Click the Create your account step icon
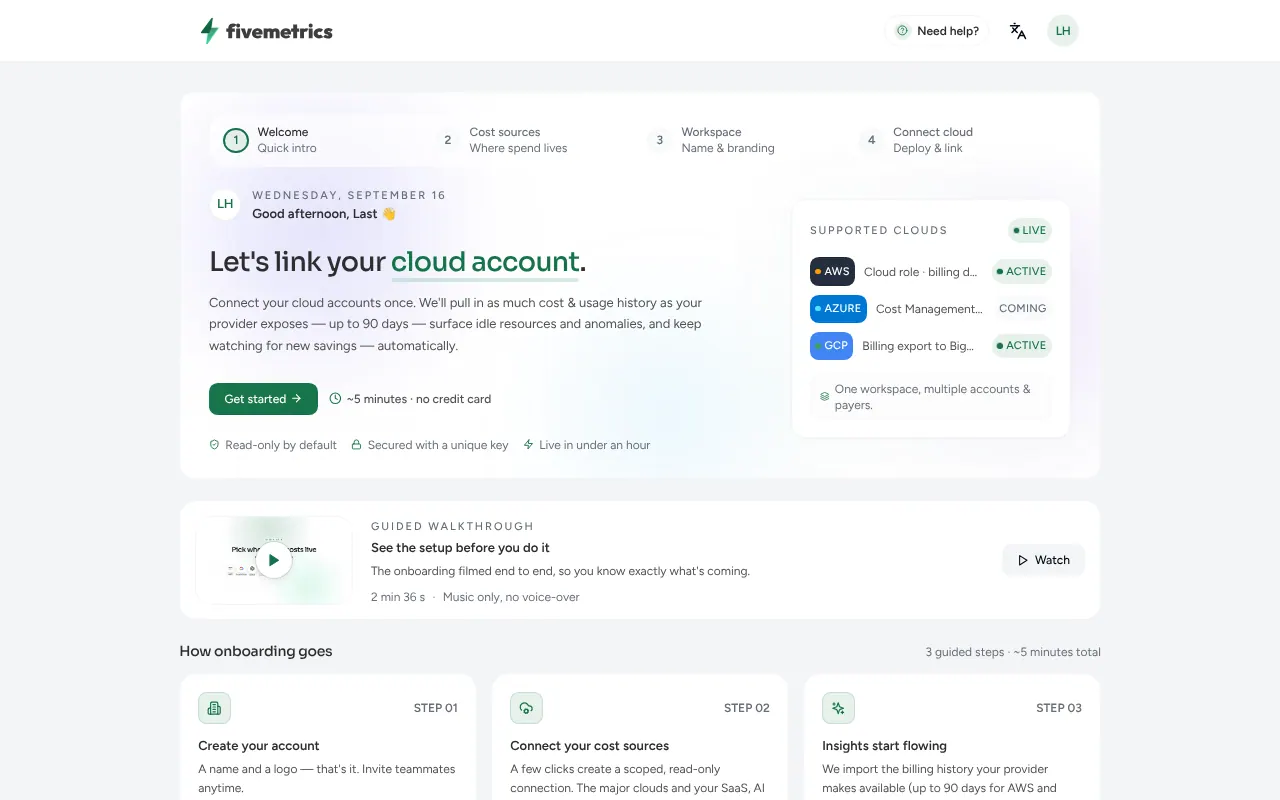1280x800 pixels. [214, 708]
